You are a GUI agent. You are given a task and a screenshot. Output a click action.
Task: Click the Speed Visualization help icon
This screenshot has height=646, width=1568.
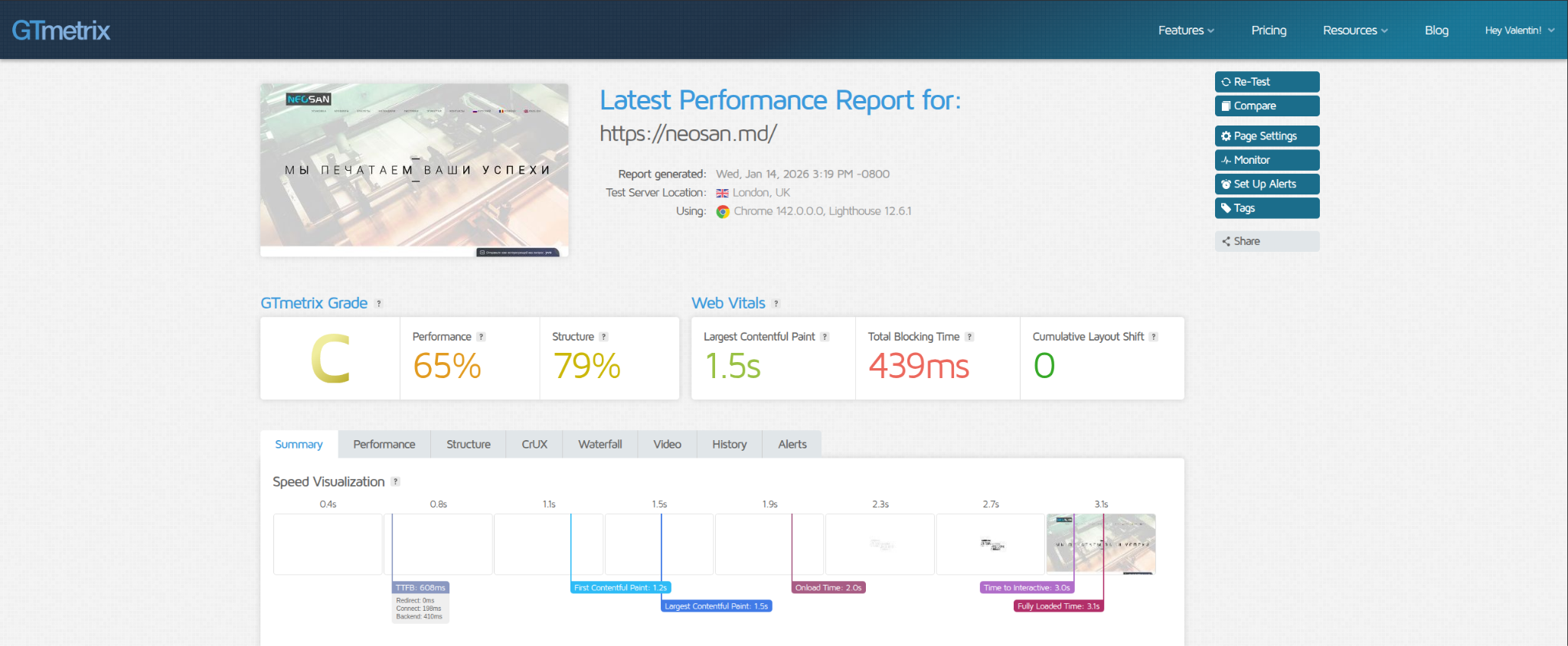point(396,481)
